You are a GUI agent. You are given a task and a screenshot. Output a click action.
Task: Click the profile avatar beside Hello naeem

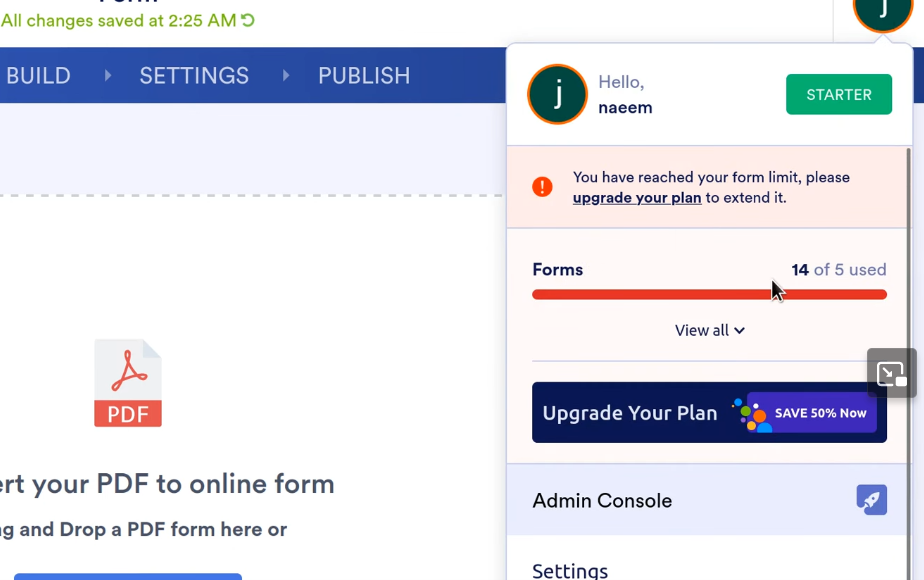click(x=557, y=95)
